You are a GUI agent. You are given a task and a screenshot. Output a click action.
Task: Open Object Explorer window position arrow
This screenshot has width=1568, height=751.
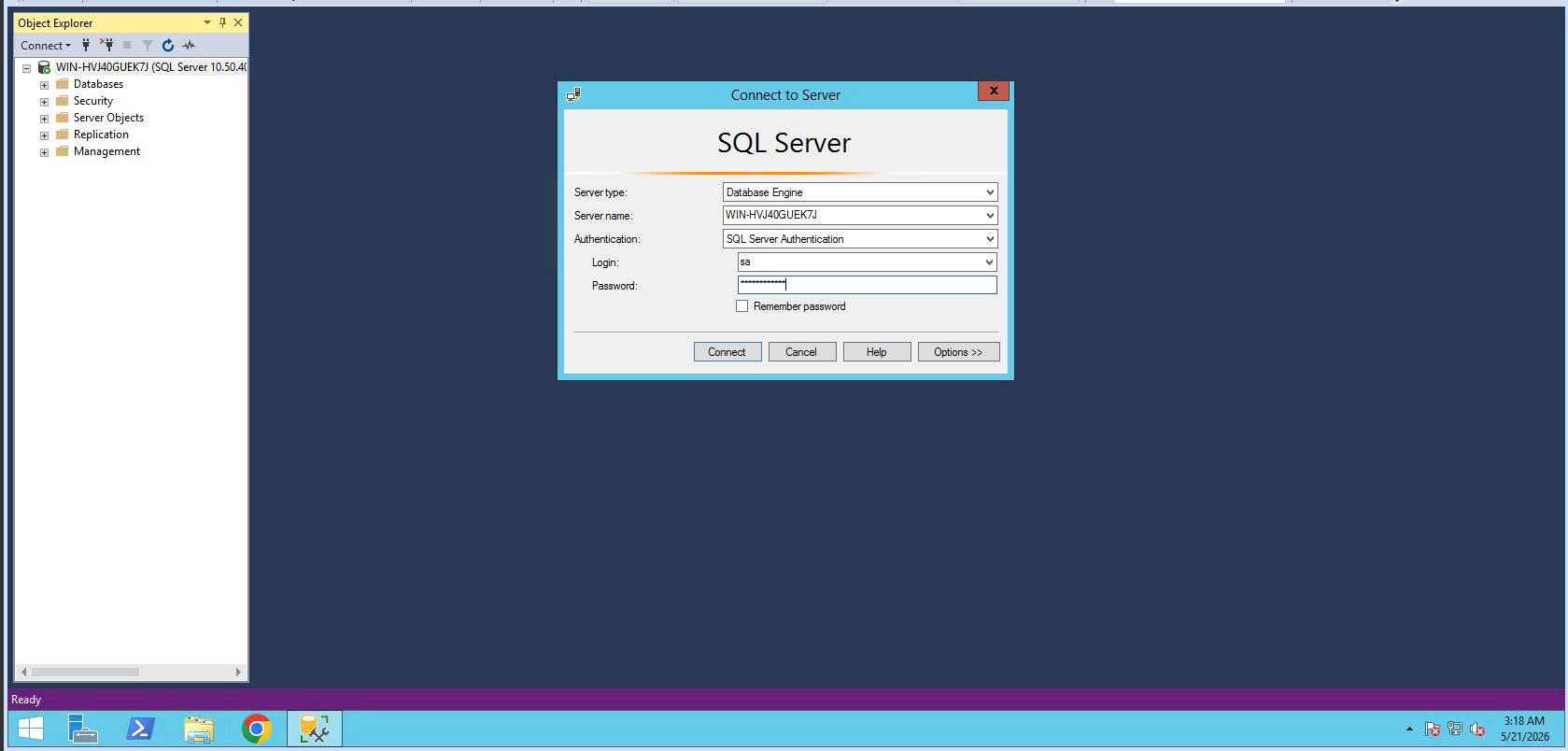207,22
